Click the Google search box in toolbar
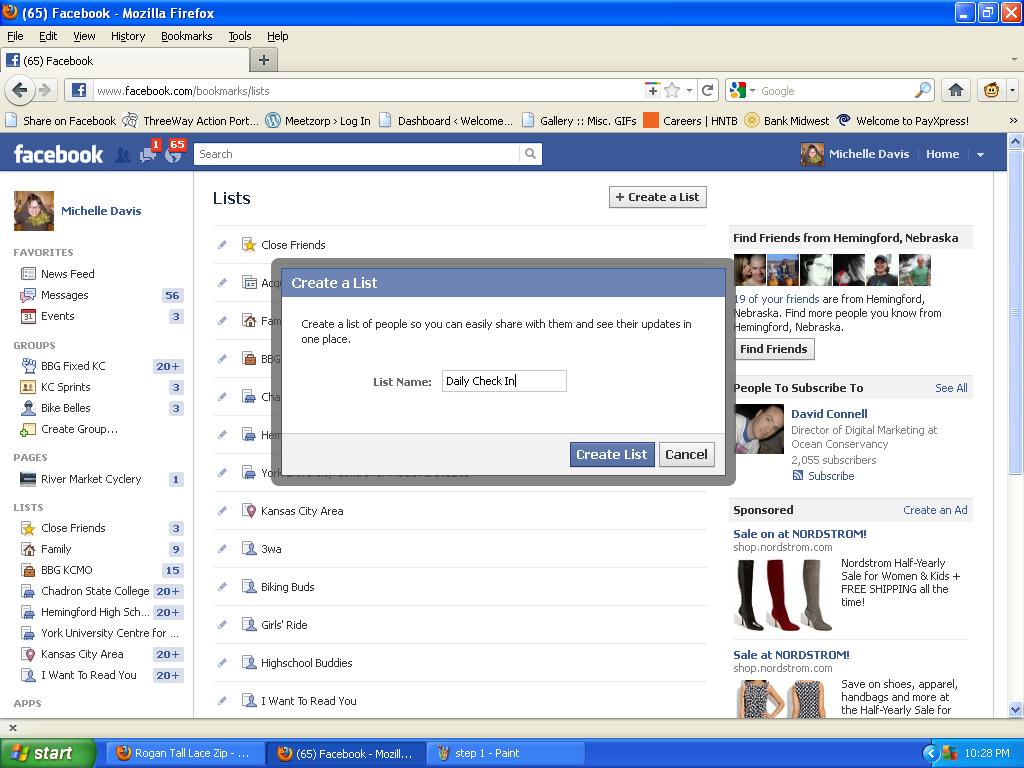The height and width of the screenshot is (768, 1024). point(835,91)
